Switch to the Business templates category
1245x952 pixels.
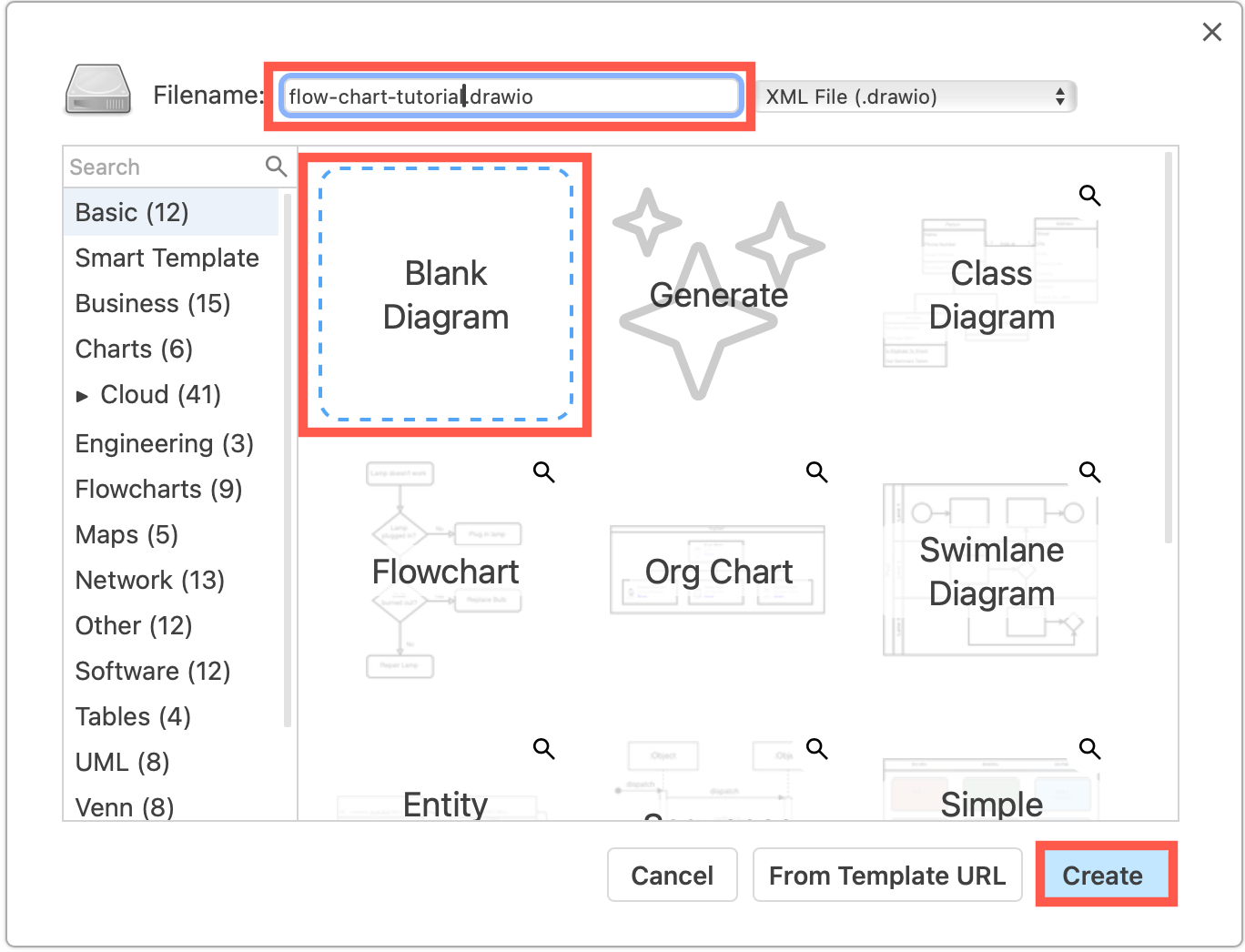152,303
